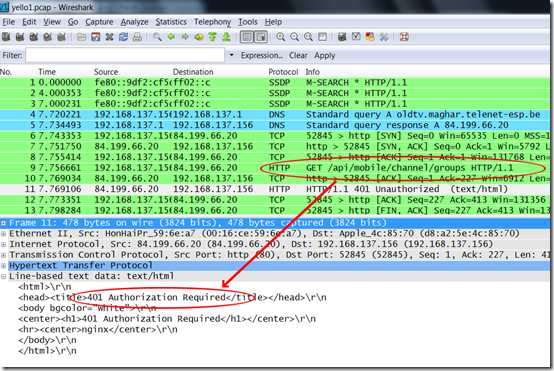
Task: Click in the display Filter input field
Action: pyautogui.click(x=125, y=55)
